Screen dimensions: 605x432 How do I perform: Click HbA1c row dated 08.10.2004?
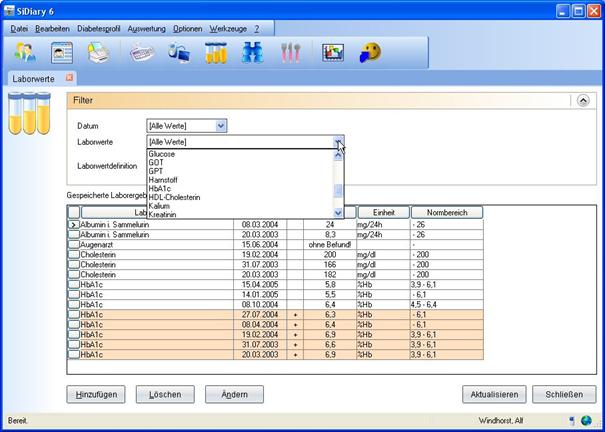click(x=275, y=305)
